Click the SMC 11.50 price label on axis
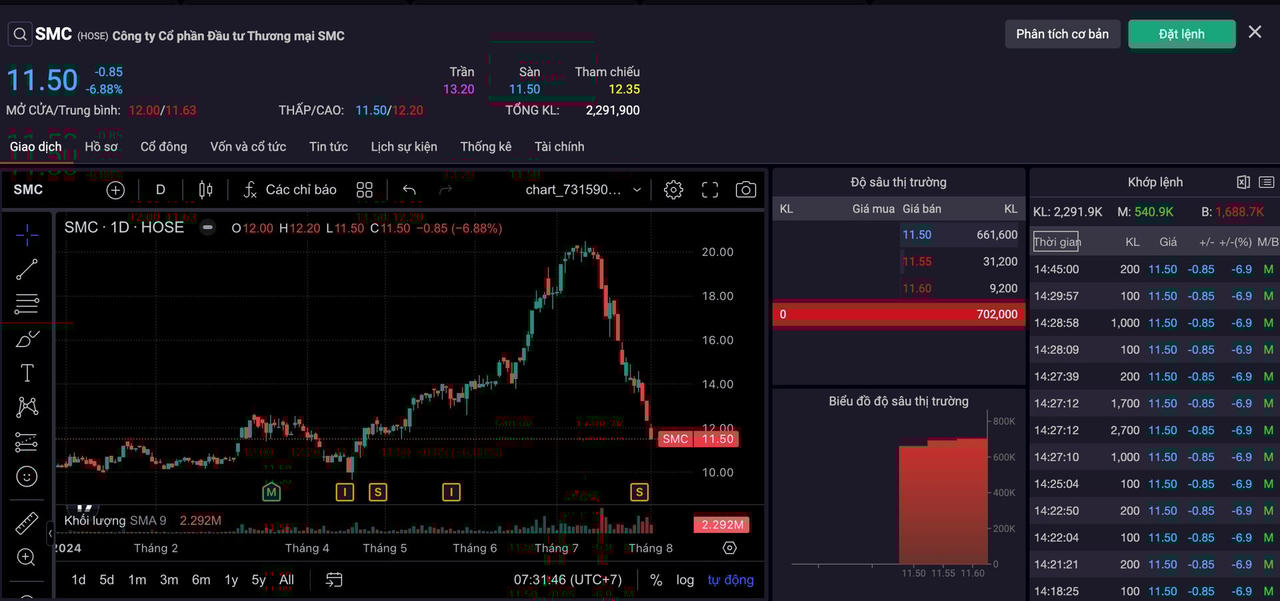This screenshot has width=1280, height=601. (x=698, y=439)
